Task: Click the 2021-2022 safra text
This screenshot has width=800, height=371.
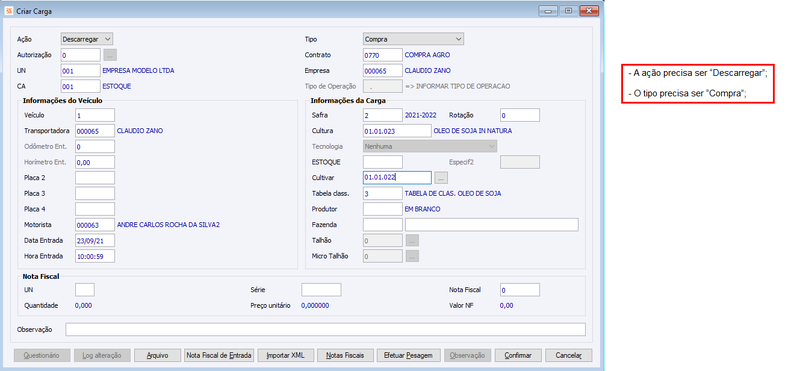Action: (x=420, y=115)
